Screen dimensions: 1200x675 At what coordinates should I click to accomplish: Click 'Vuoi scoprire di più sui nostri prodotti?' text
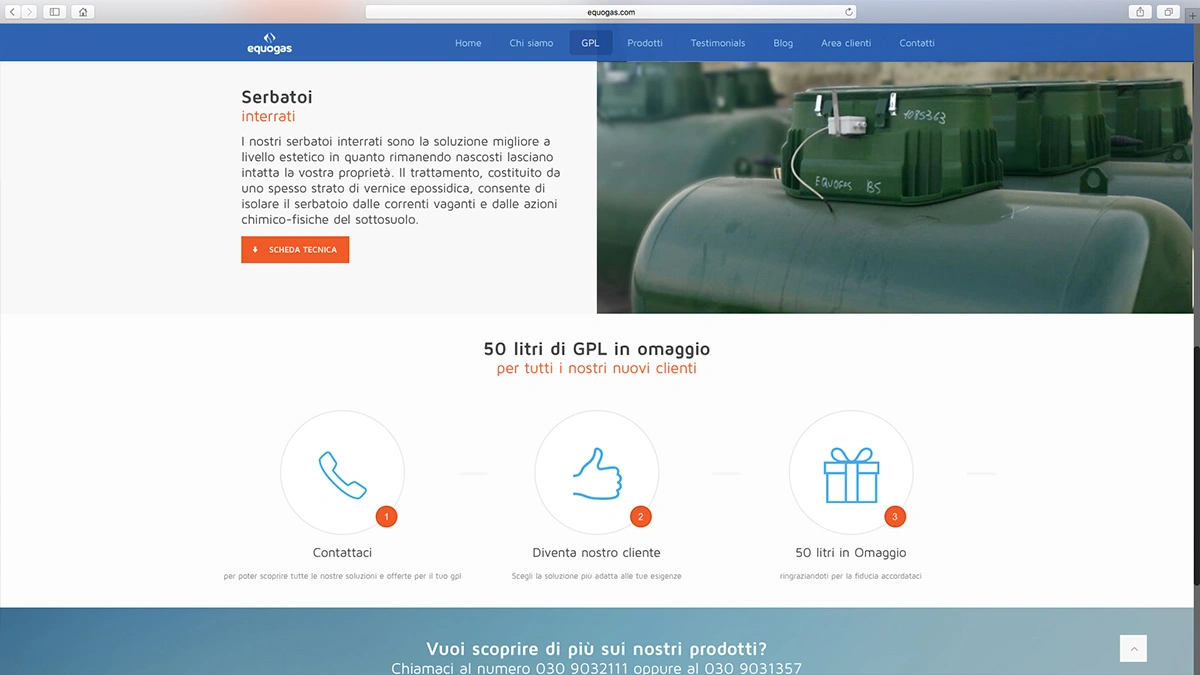pyautogui.click(x=597, y=648)
